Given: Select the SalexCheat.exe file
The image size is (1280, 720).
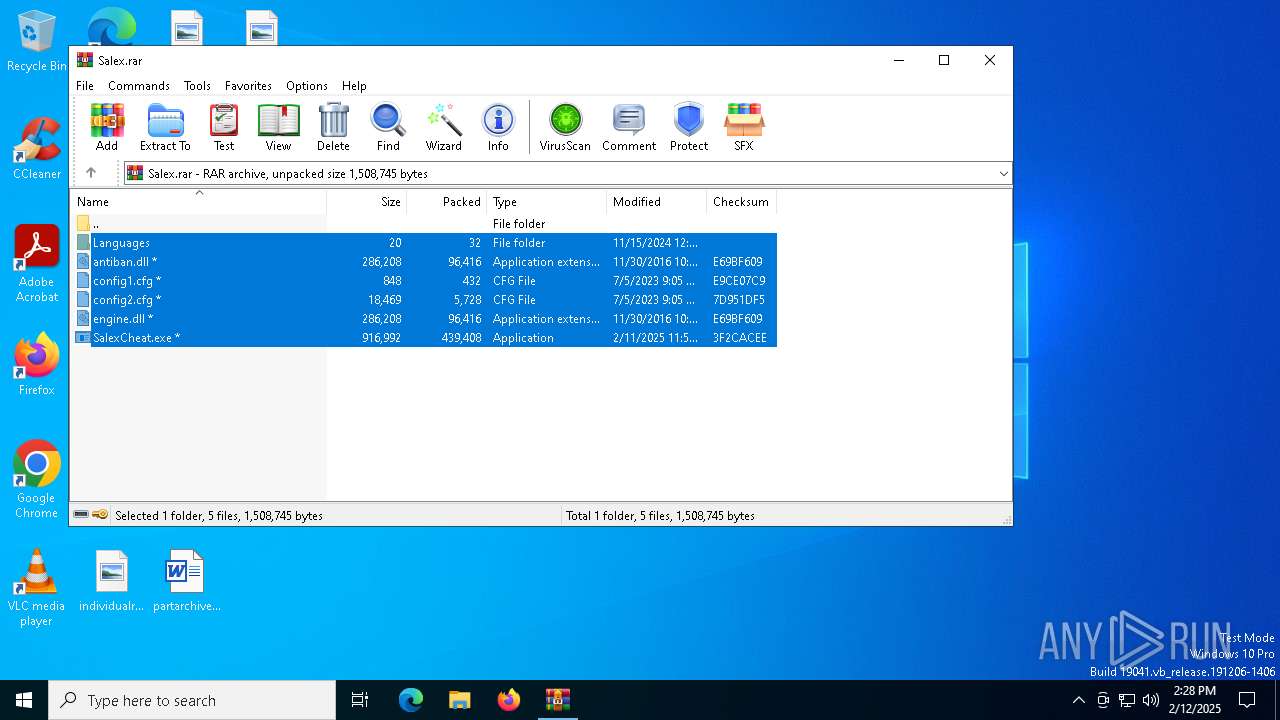Looking at the screenshot, I should pos(426,338).
